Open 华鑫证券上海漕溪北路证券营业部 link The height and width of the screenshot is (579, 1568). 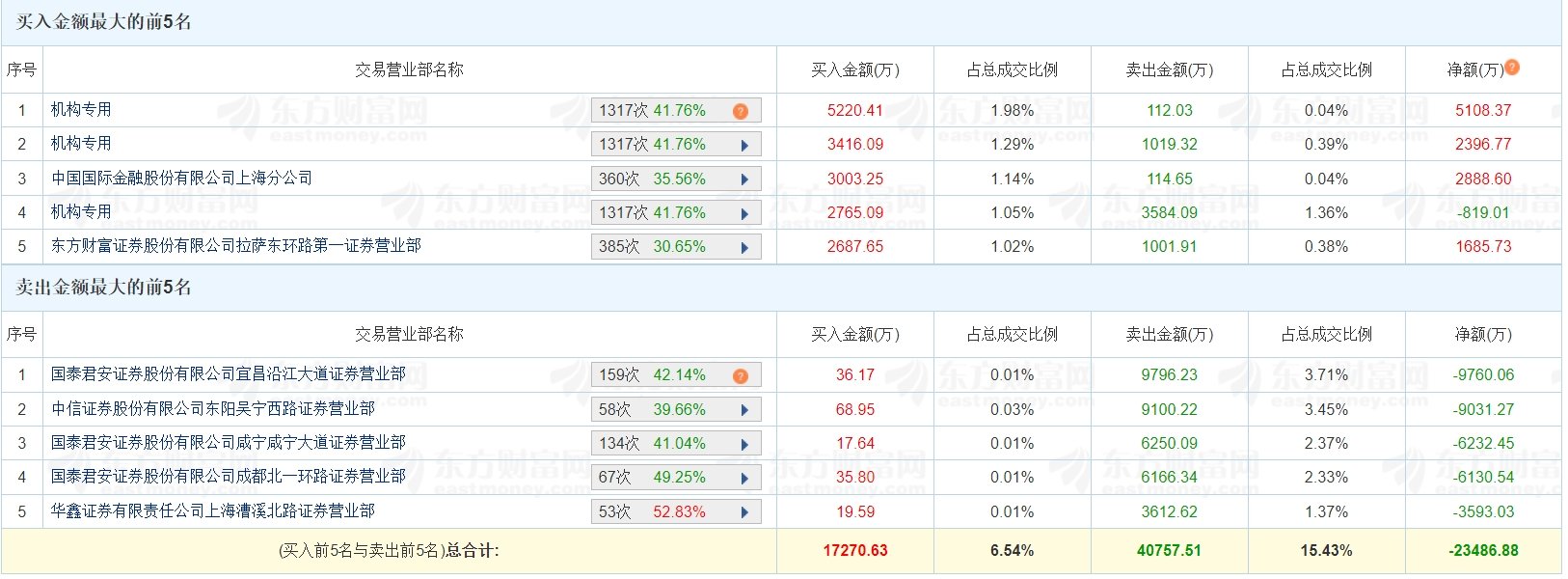point(213,511)
